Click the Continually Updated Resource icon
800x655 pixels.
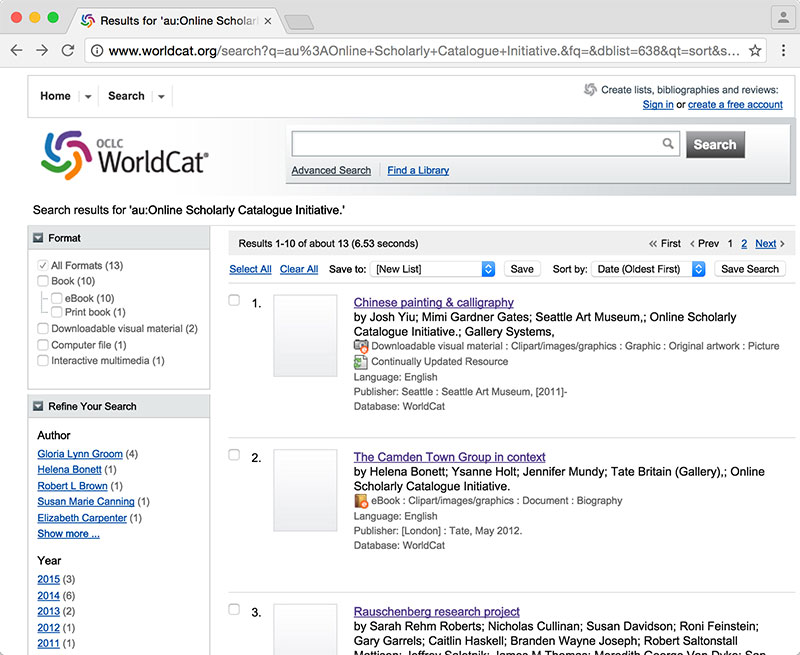coord(360,362)
